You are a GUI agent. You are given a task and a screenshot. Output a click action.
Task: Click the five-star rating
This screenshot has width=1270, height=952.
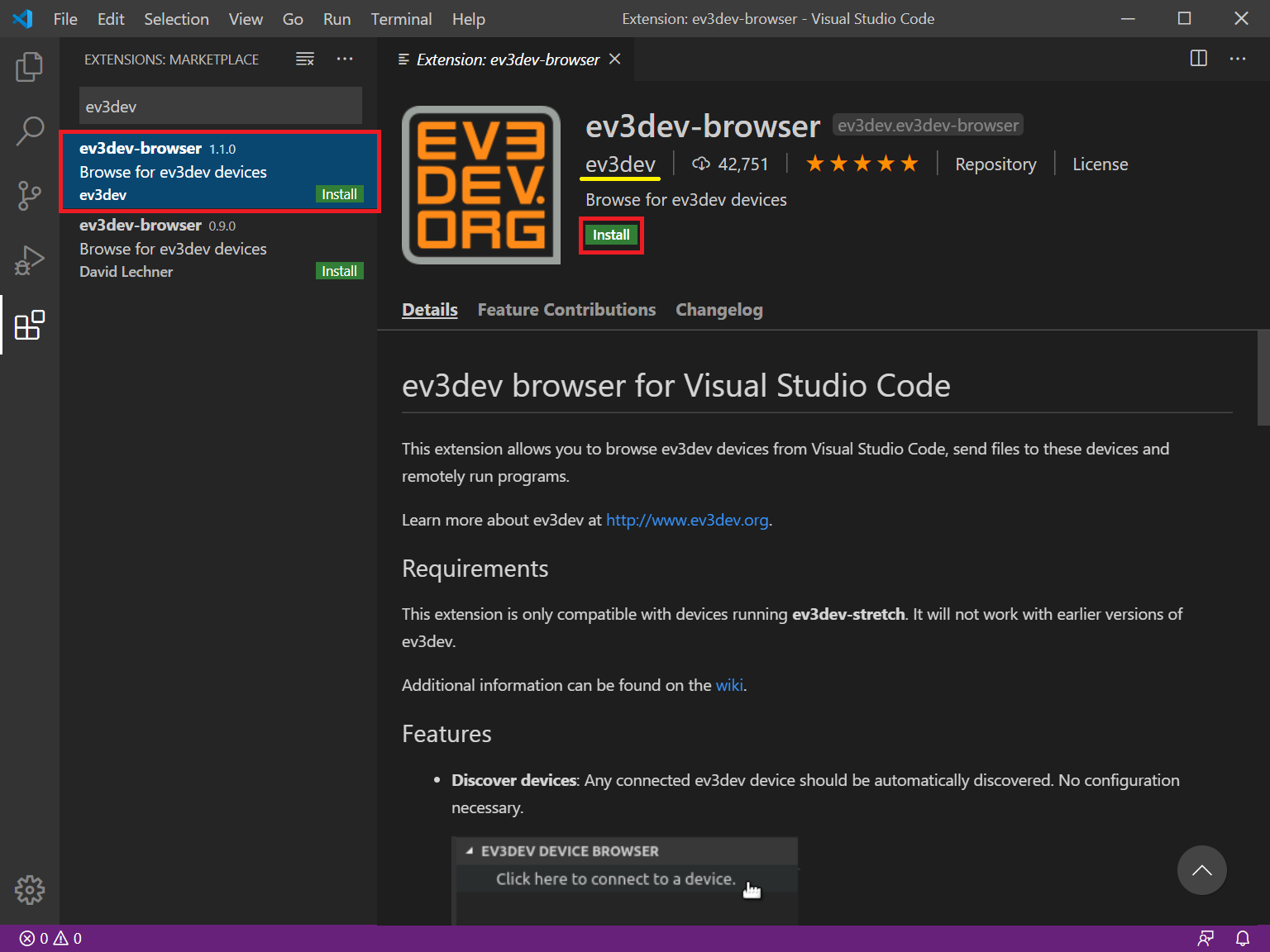pos(862,164)
